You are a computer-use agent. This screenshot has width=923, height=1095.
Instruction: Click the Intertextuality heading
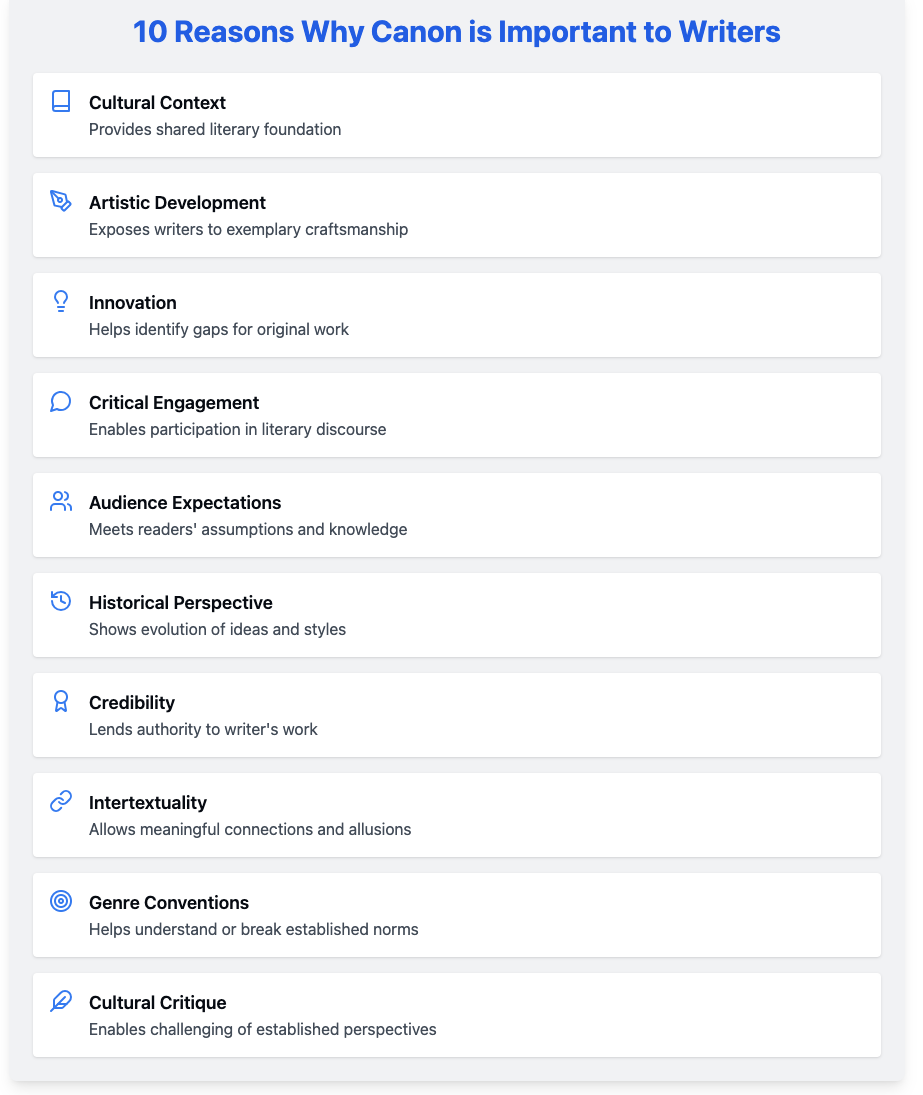[x=148, y=802]
